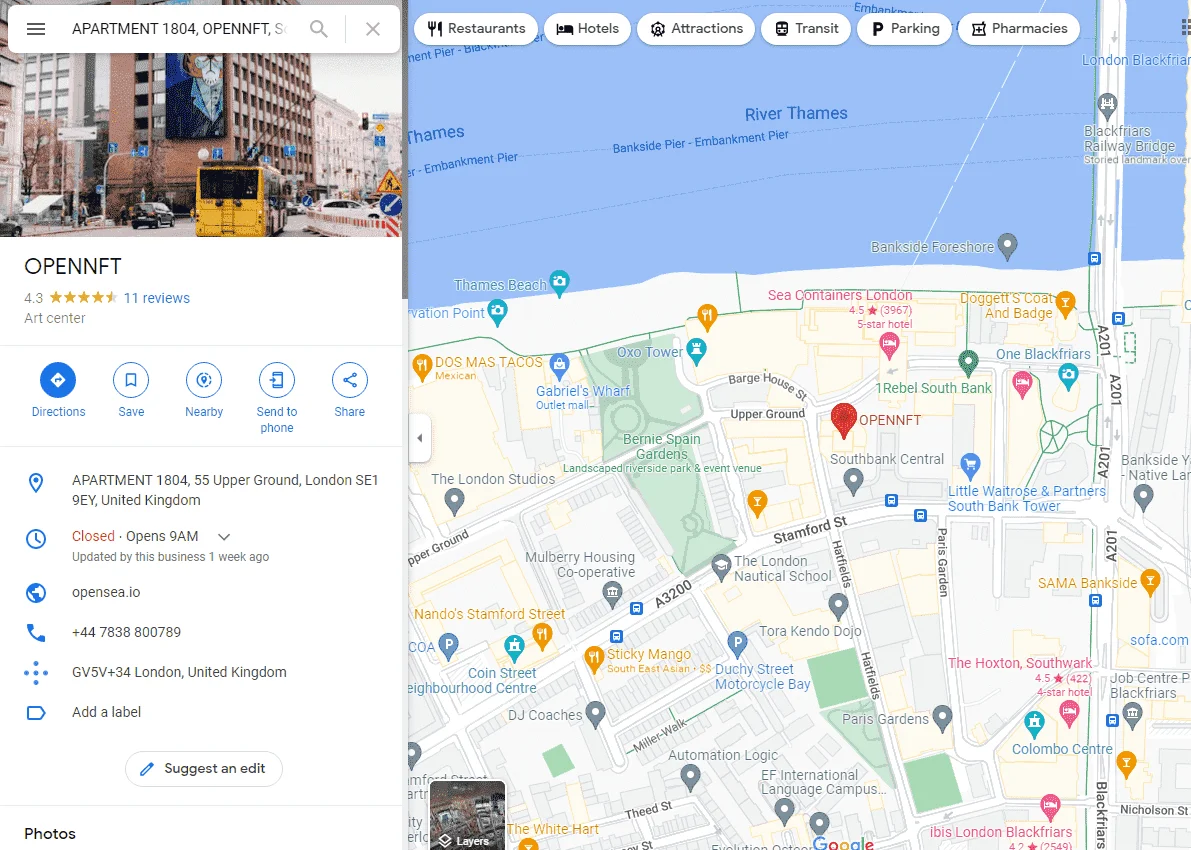1191x850 pixels.
Task: Click Suggest an edit button
Action: tap(204, 769)
